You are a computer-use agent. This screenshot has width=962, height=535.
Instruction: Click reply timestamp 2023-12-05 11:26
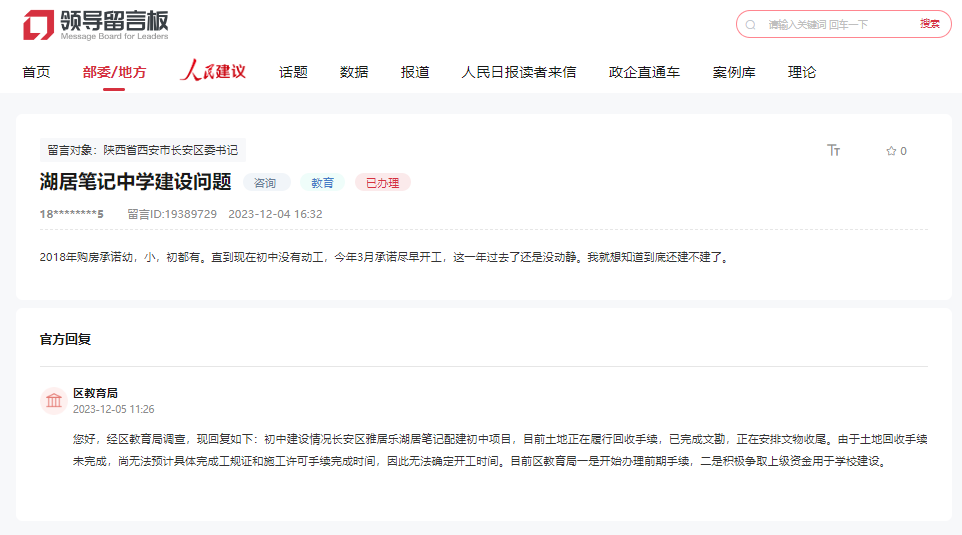tap(114, 409)
